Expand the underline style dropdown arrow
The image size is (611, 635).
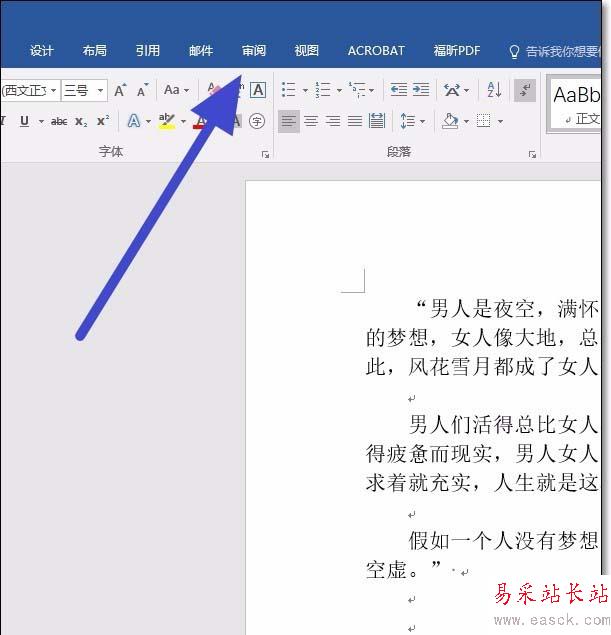(41, 121)
